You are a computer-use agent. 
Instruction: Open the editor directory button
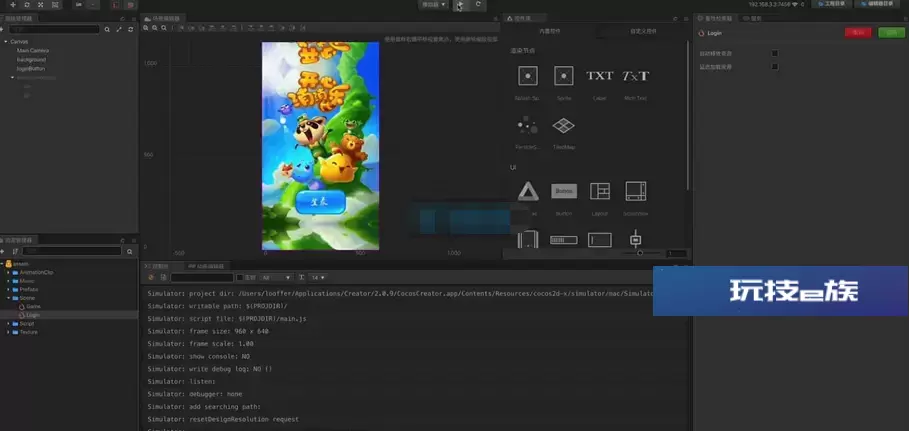[x=879, y=4]
